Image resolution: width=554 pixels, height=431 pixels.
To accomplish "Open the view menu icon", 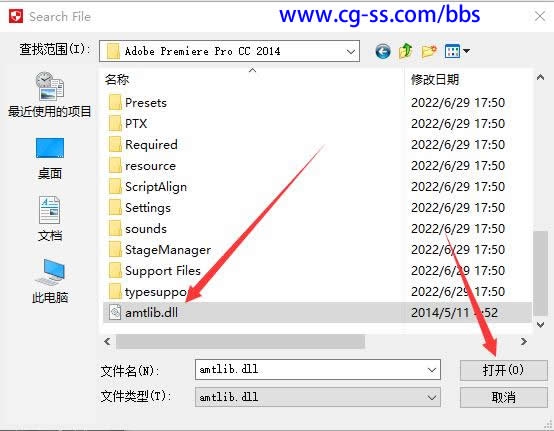I will click(x=457, y=52).
